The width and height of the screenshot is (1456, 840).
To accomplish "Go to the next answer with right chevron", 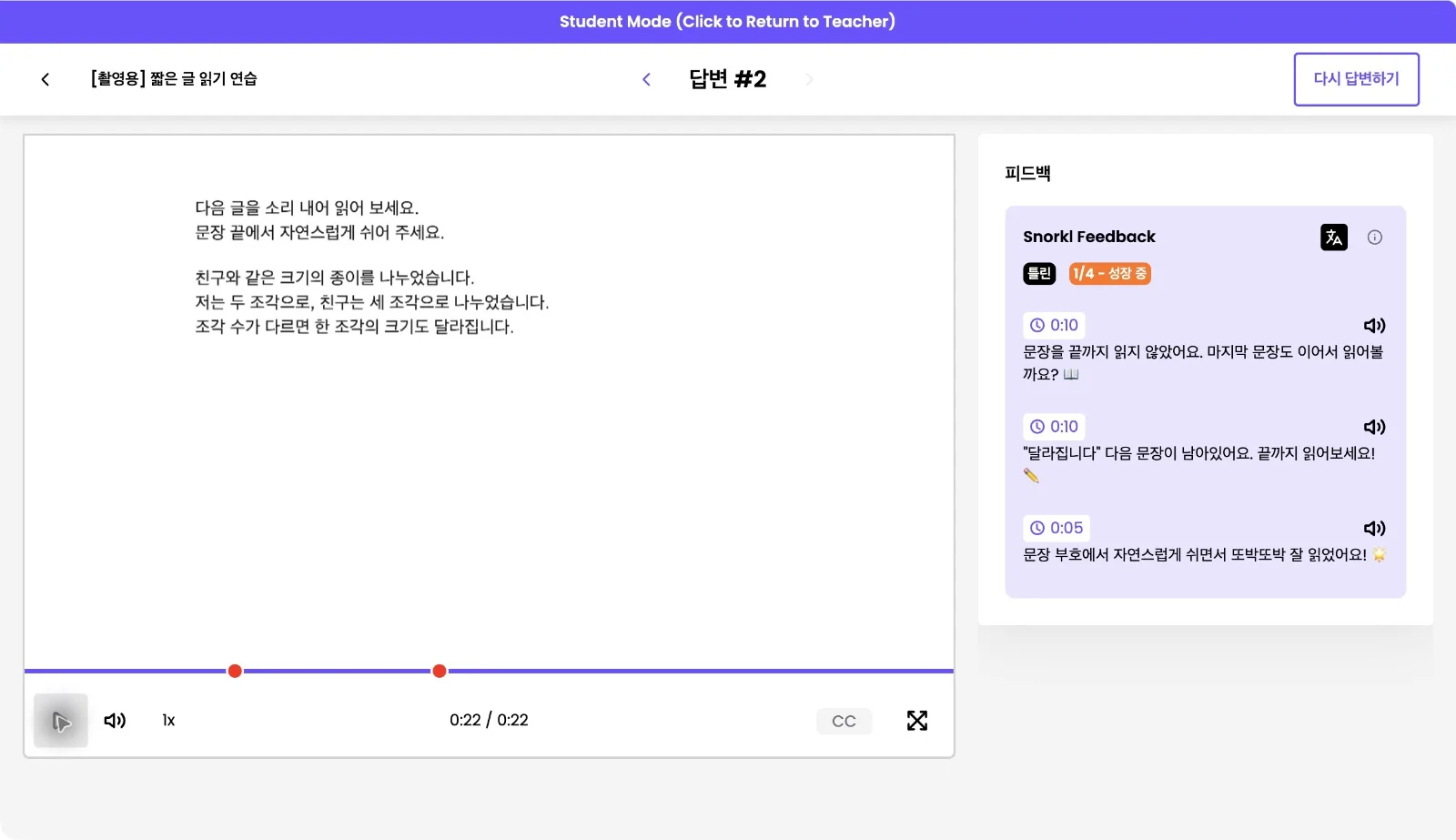I will click(x=809, y=79).
